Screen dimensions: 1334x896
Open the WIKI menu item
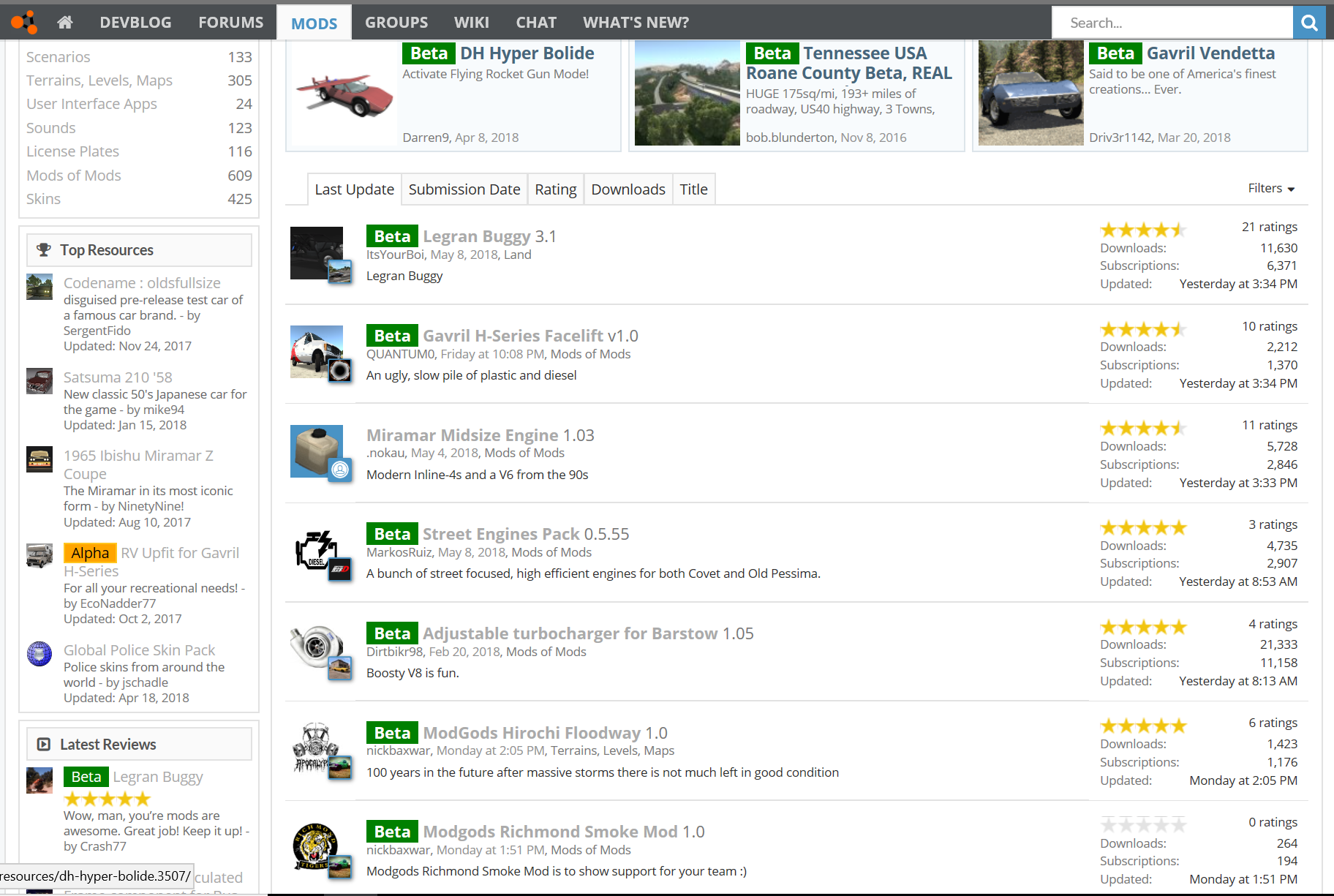(472, 23)
